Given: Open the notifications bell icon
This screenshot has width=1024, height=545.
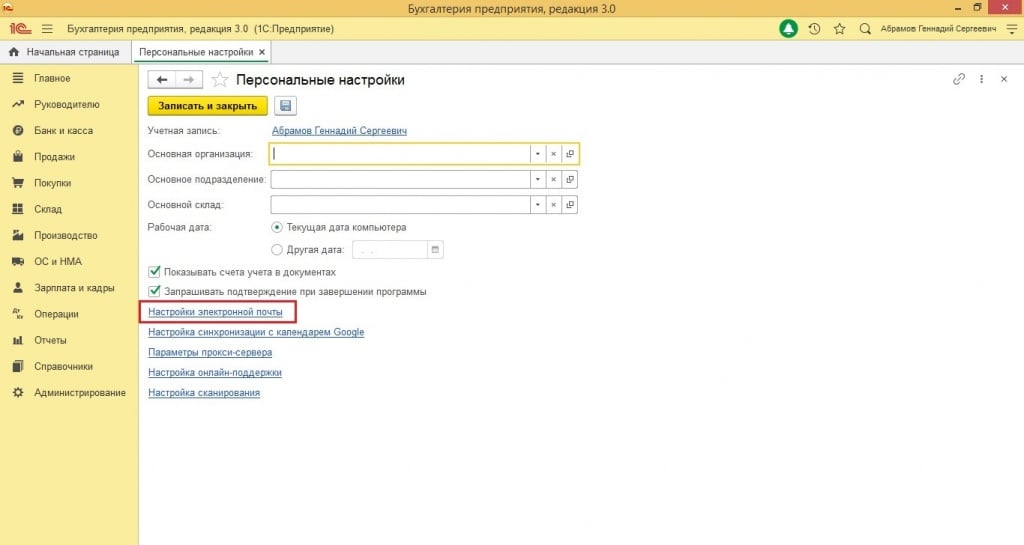Looking at the screenshot, I should [789, 29].
